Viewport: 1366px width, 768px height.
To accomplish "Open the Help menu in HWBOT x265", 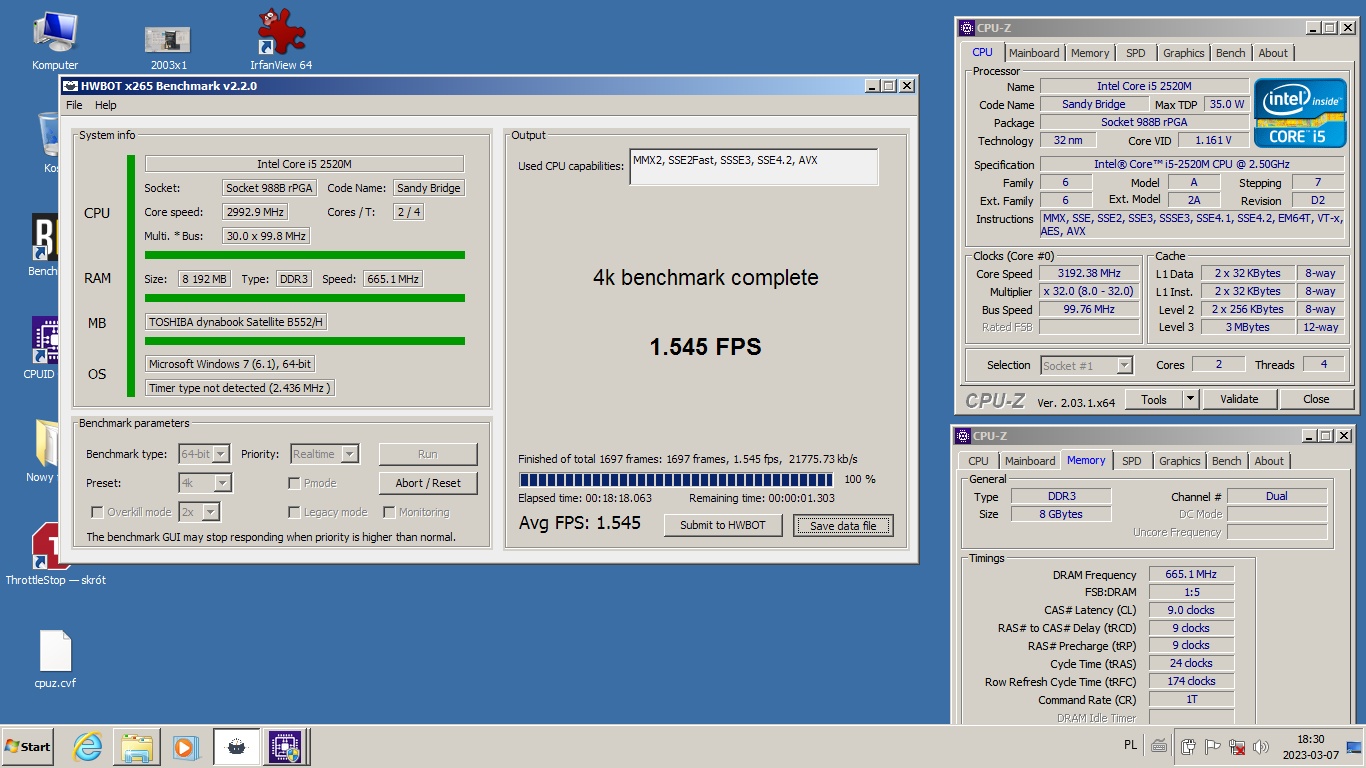I will click(106, 105).
